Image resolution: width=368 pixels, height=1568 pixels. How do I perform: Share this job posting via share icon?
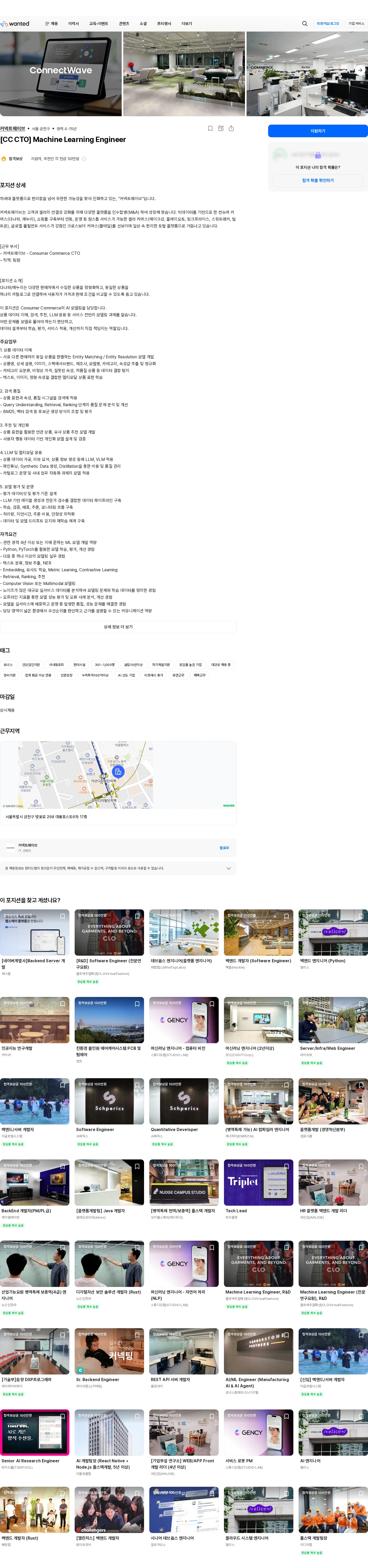coord(231,129)
